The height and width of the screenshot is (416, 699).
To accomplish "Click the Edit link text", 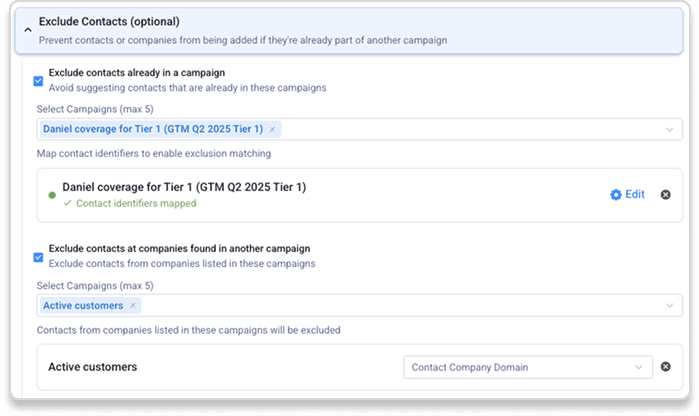I will [x=635, y=195].
